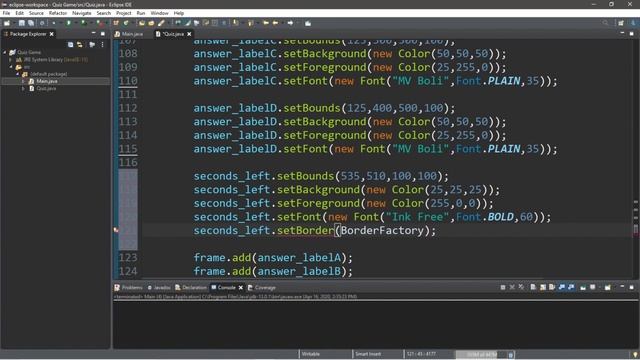Screen dimensions: 640x360
Task: Switch to the Main.java editor tab
Action: pyautogui.click(x=129, y=34)
